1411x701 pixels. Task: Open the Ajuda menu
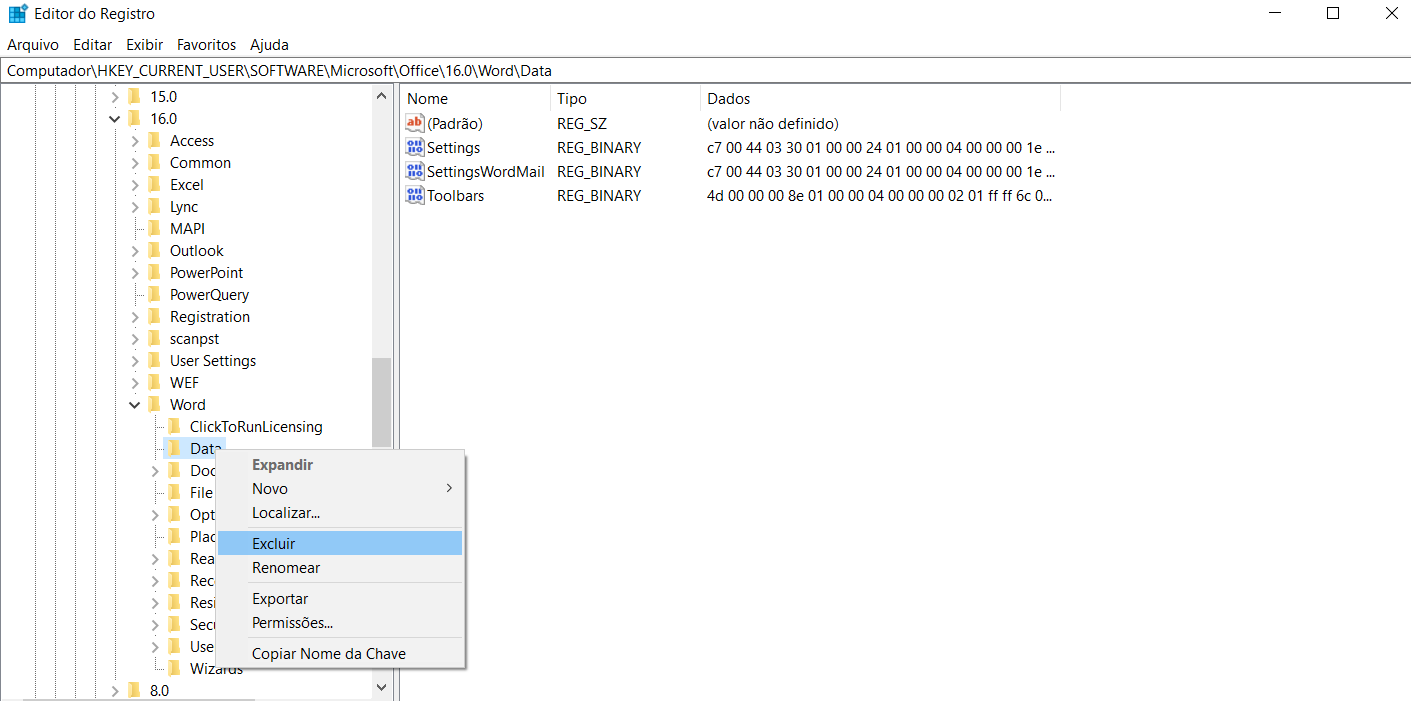click(x=269, y=45)
